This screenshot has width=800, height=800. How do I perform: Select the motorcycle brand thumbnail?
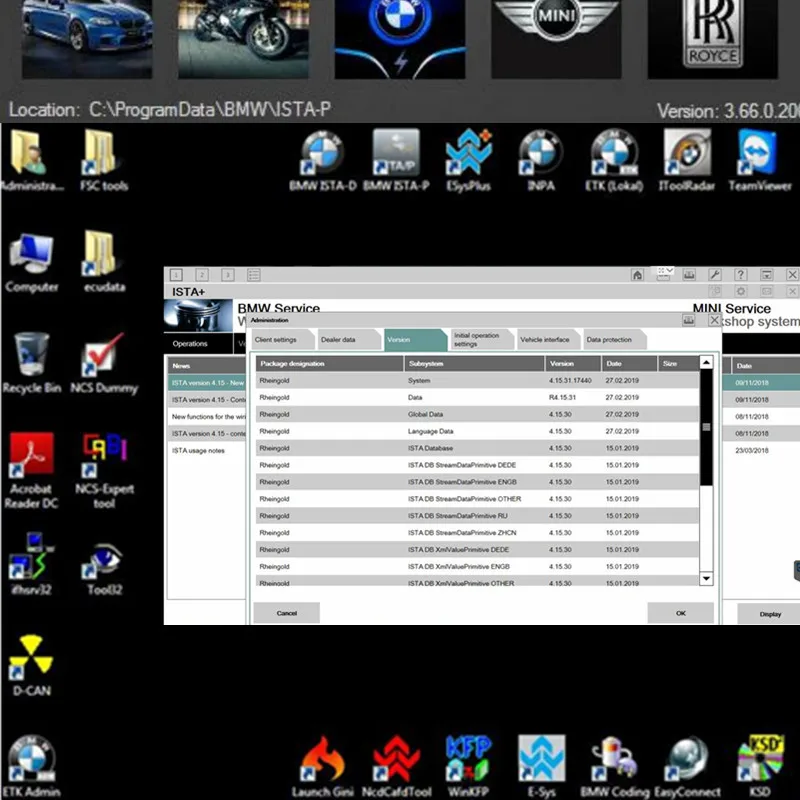tap(243, 39)
